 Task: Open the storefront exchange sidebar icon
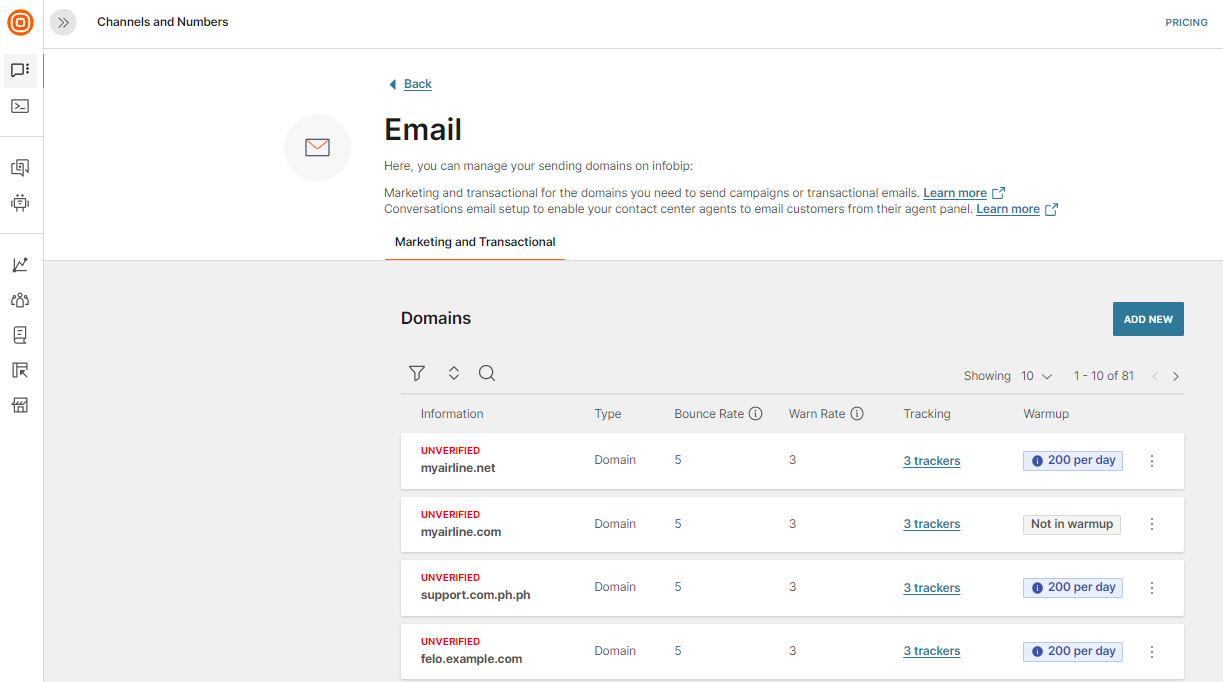click(20, 405)
